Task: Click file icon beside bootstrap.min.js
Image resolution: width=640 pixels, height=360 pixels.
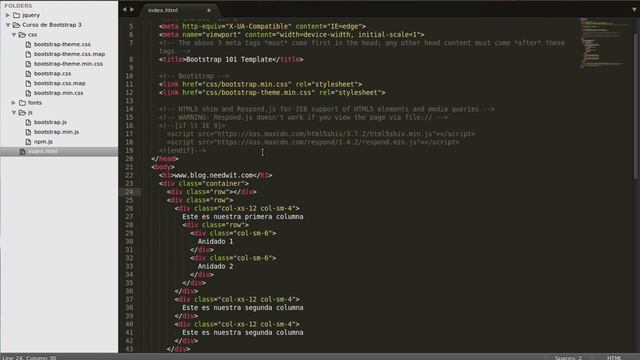Action: [x=28, y=132]
